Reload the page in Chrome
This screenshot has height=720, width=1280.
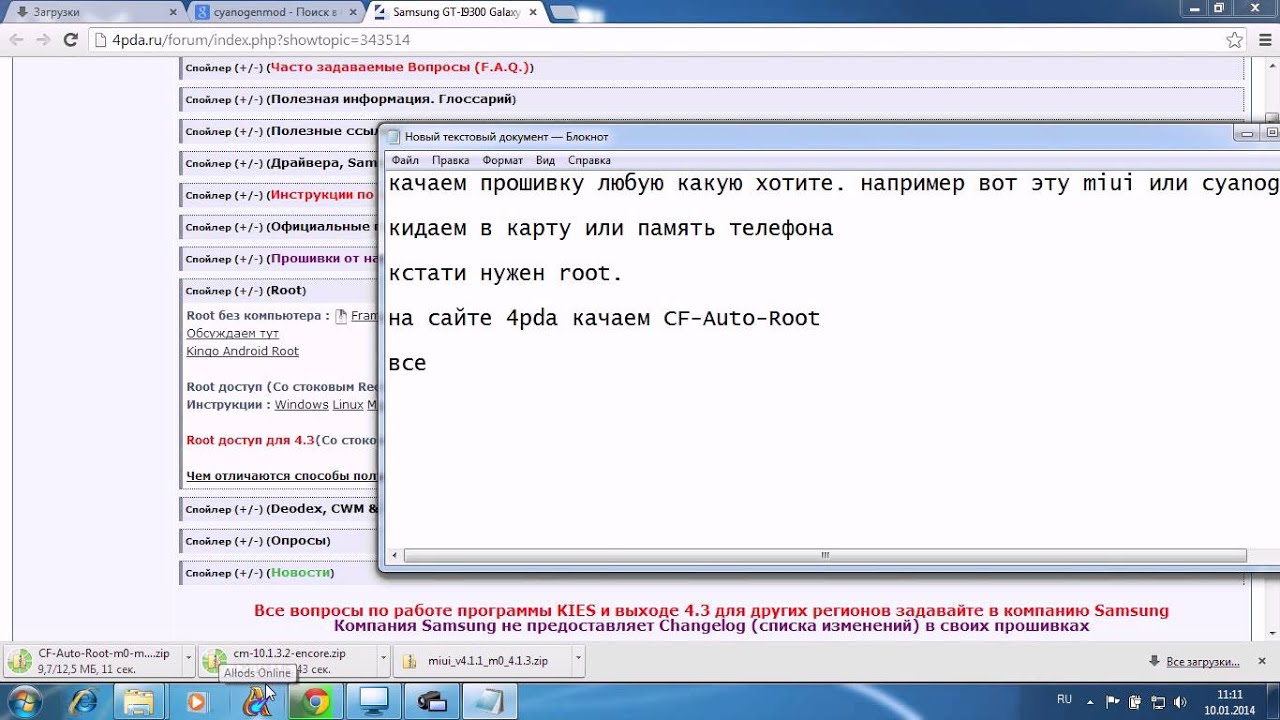point(70,40)
